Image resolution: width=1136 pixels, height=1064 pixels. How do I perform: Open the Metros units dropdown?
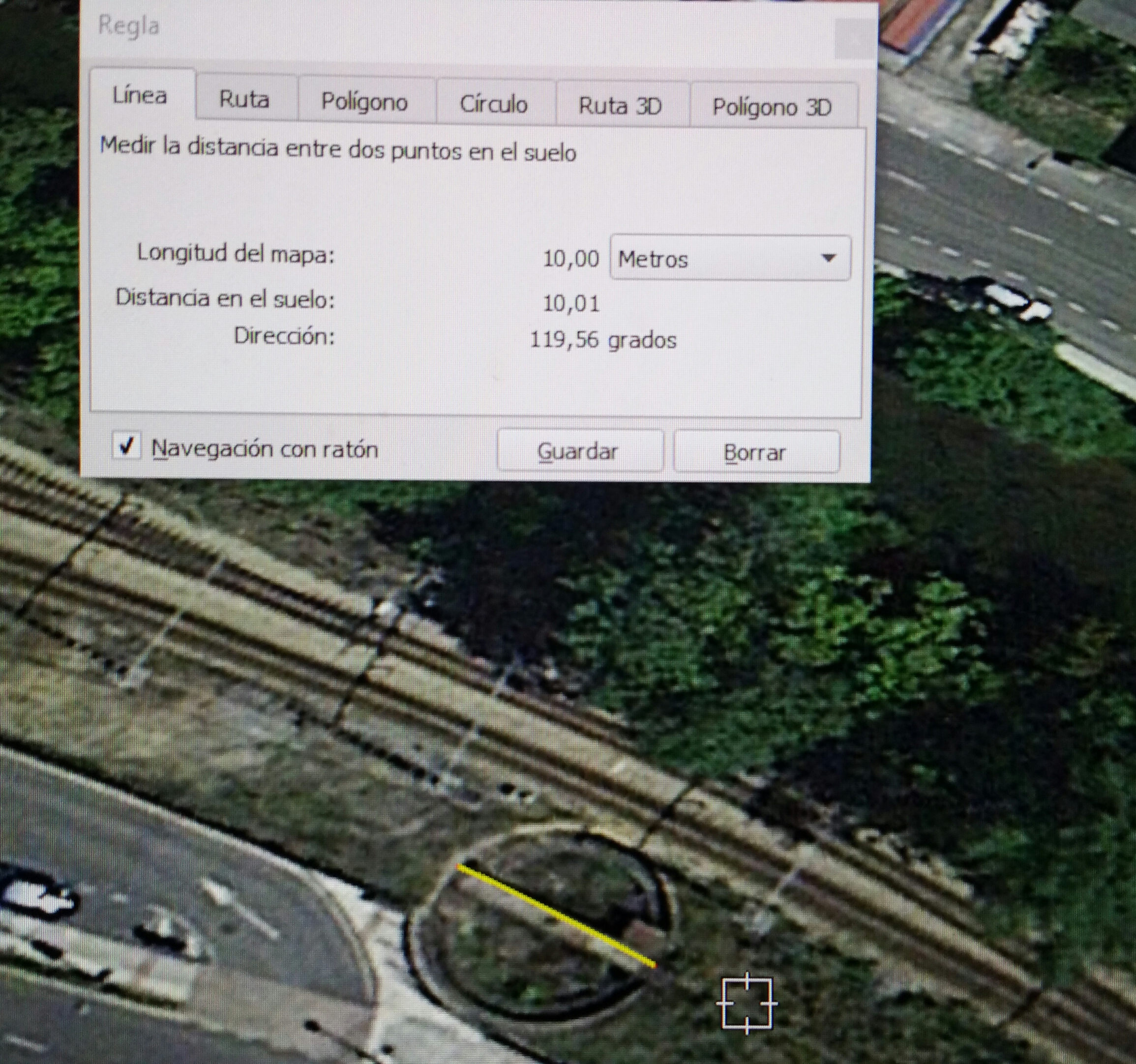click(730, 258)
